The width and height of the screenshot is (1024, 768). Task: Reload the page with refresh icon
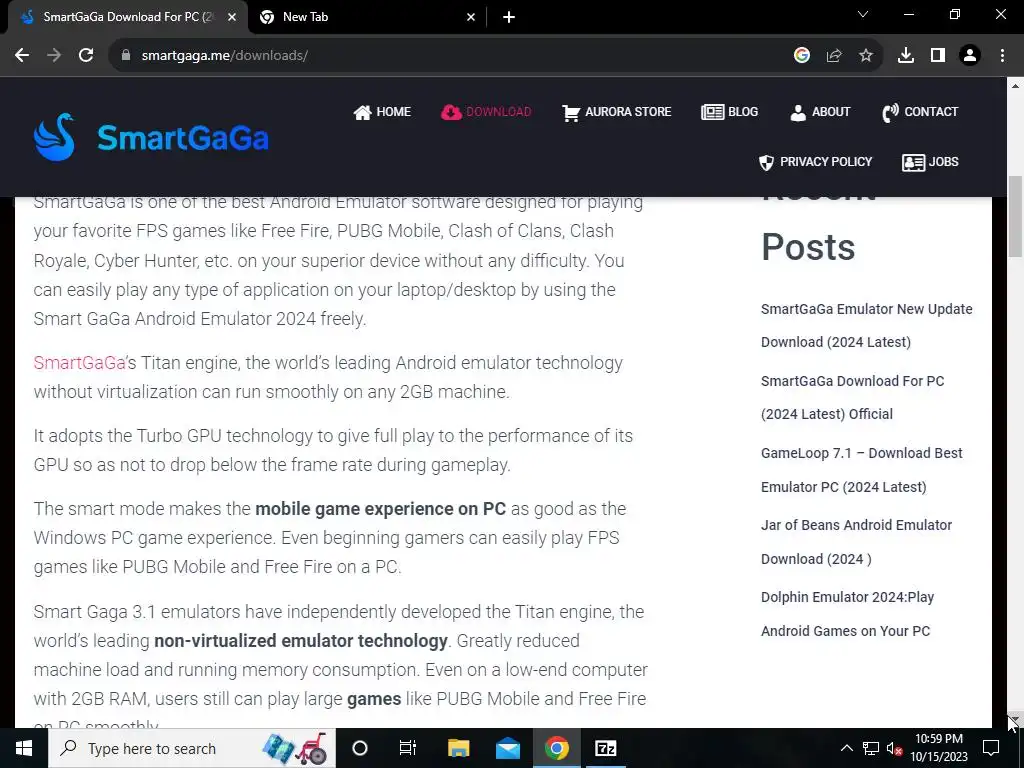tap(86, 56)
